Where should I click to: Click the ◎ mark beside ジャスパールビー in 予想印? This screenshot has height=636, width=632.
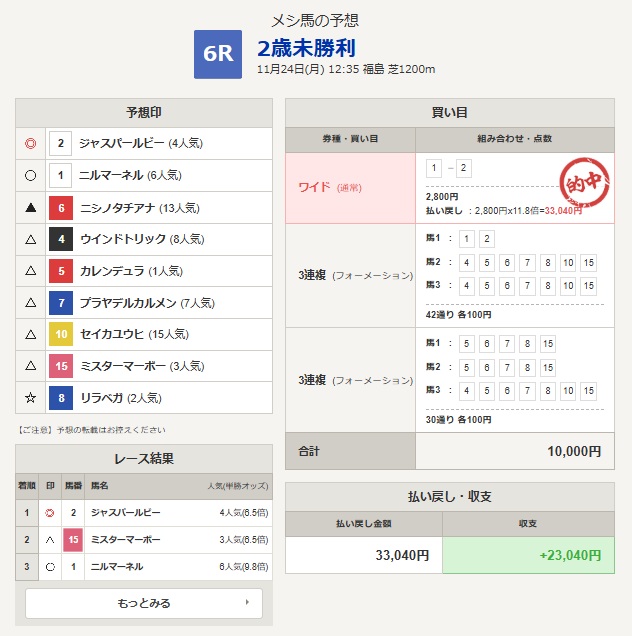click(30, 144)
